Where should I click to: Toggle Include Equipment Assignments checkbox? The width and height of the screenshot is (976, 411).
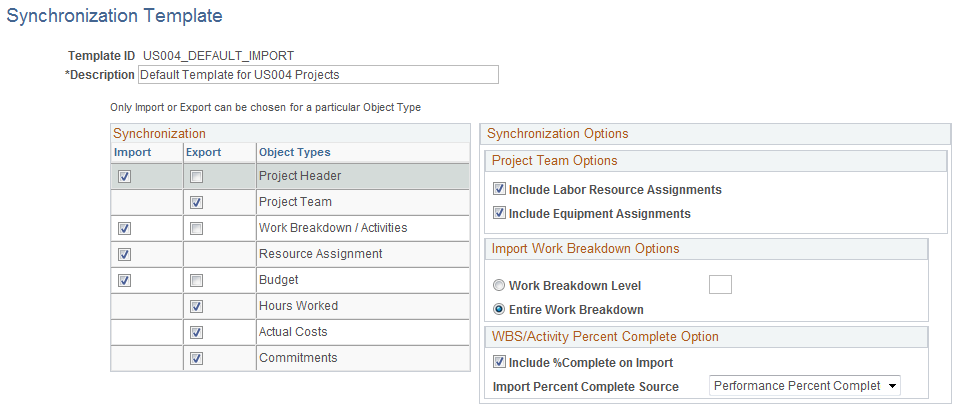(x=499, y=214)
